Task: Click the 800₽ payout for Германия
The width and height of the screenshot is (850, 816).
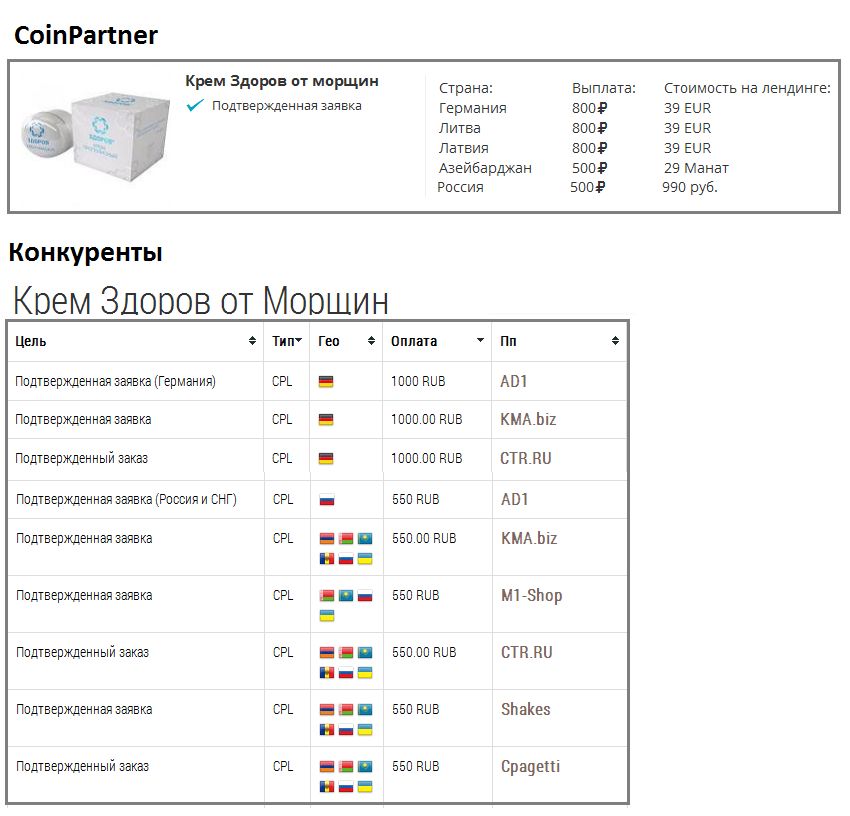Action: (589, 108)
